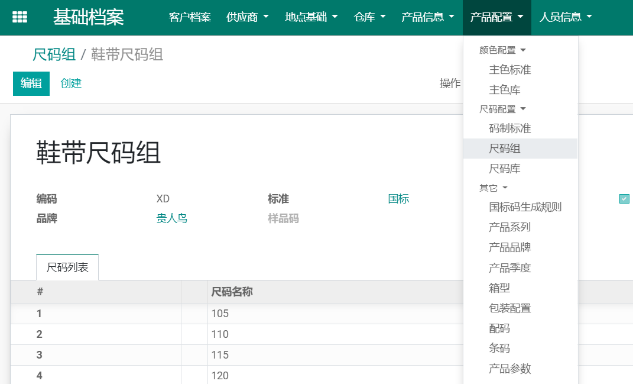633x384 pixels.
Task: Select 国标码生成规则 menu item
Action: click(525, 207)
